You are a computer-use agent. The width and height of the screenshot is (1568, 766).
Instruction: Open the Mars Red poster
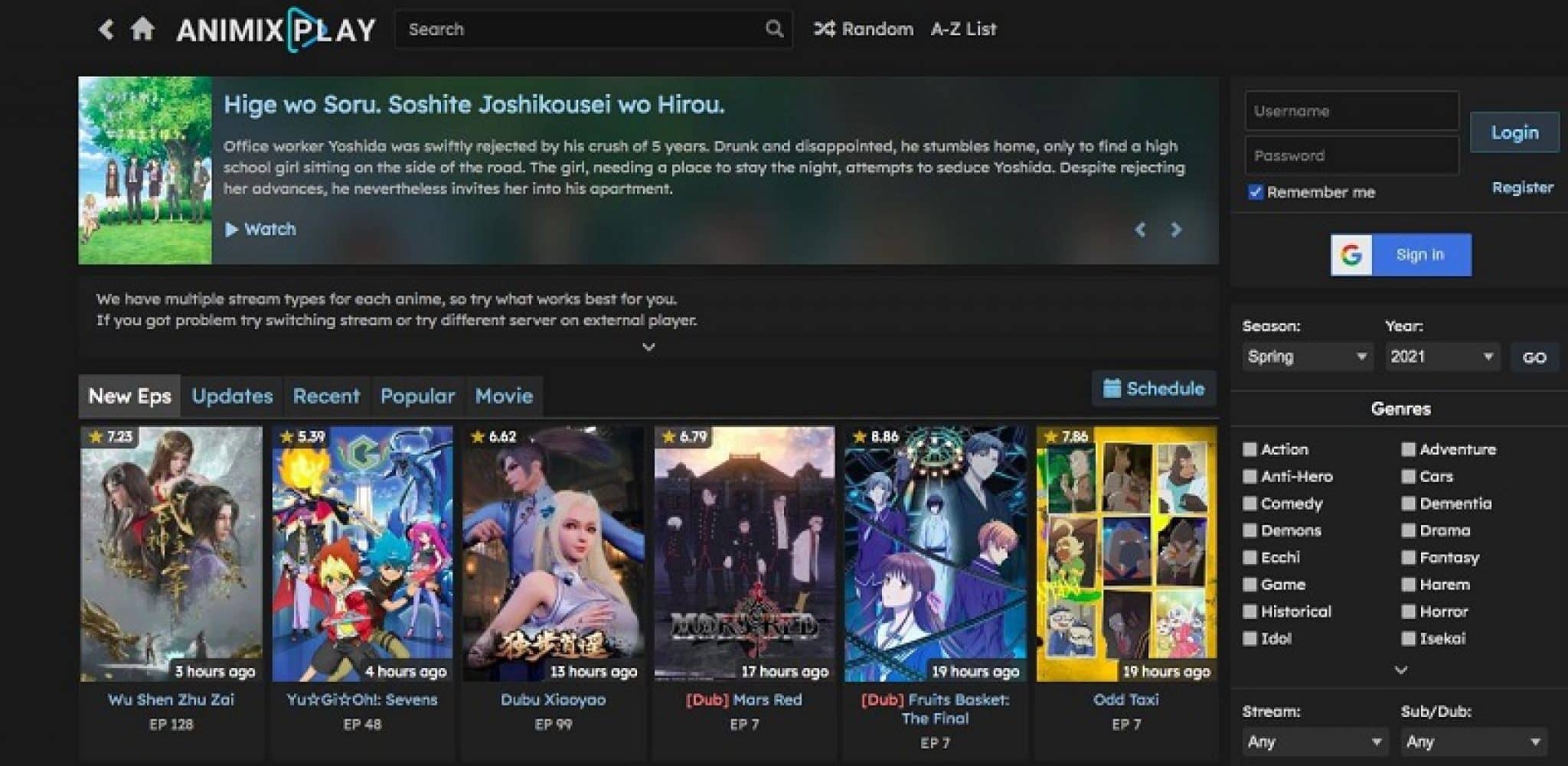pos(744,554)
